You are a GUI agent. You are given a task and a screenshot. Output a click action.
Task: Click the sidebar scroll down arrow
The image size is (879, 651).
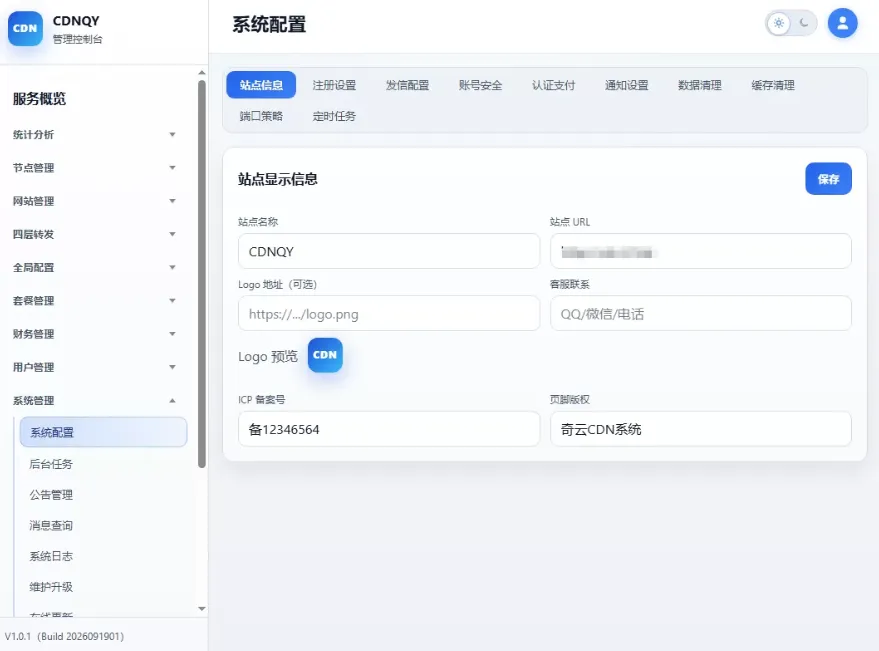[202, 609]
